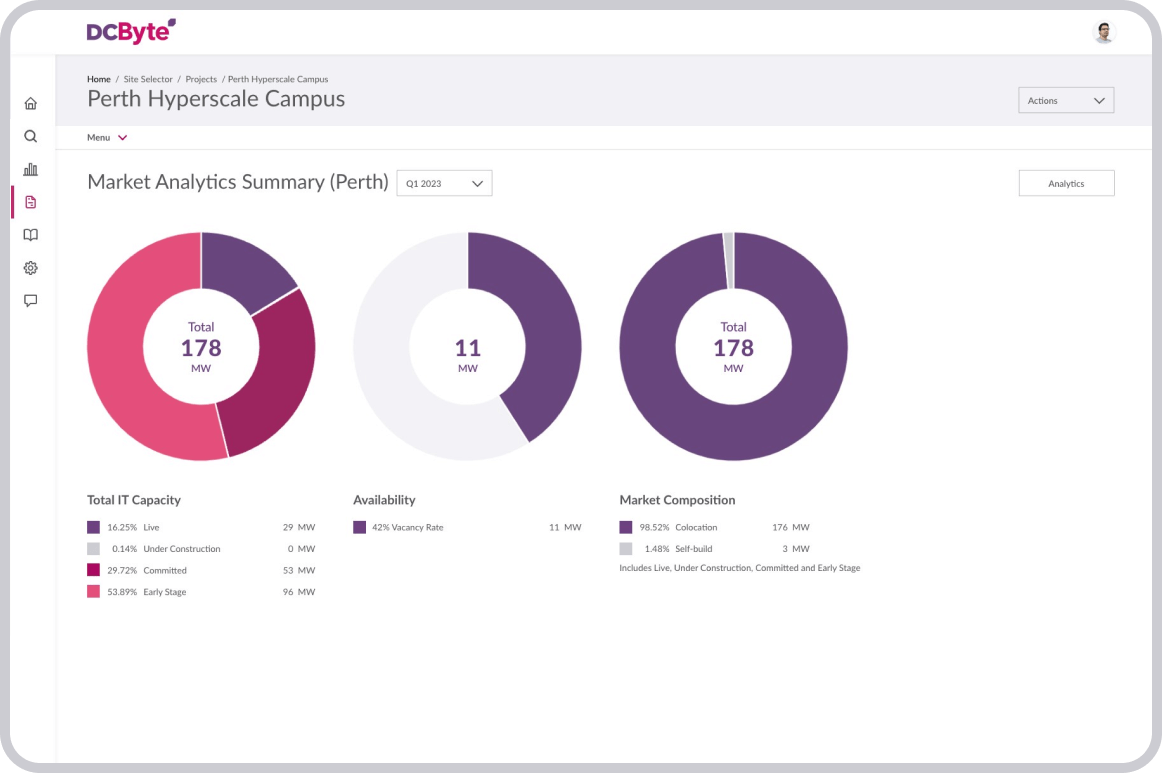Click the Early Stage legend color swatch
Image resolution: width=1162 pixels, height=773 pixels.
93,592
